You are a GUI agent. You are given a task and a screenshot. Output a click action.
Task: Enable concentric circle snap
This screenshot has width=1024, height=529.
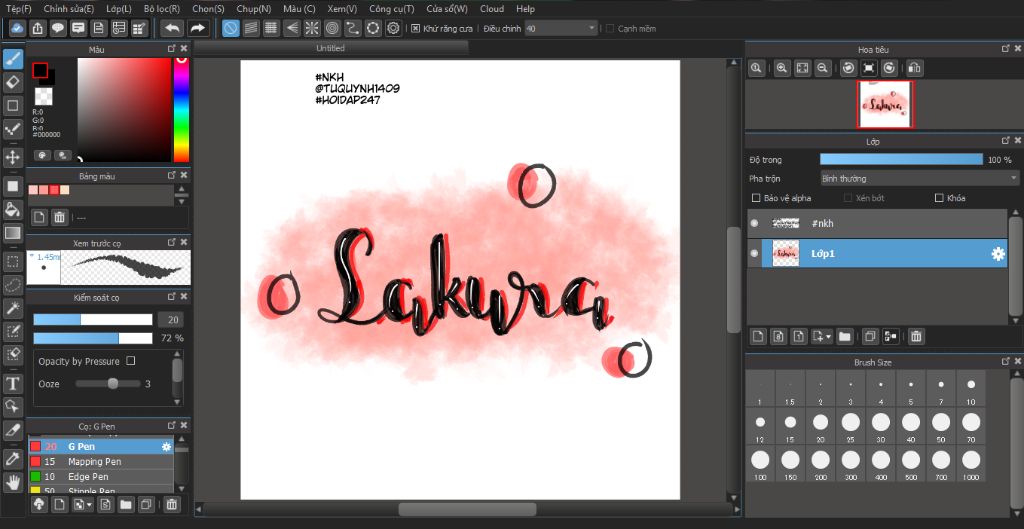(x=332, y=28)
